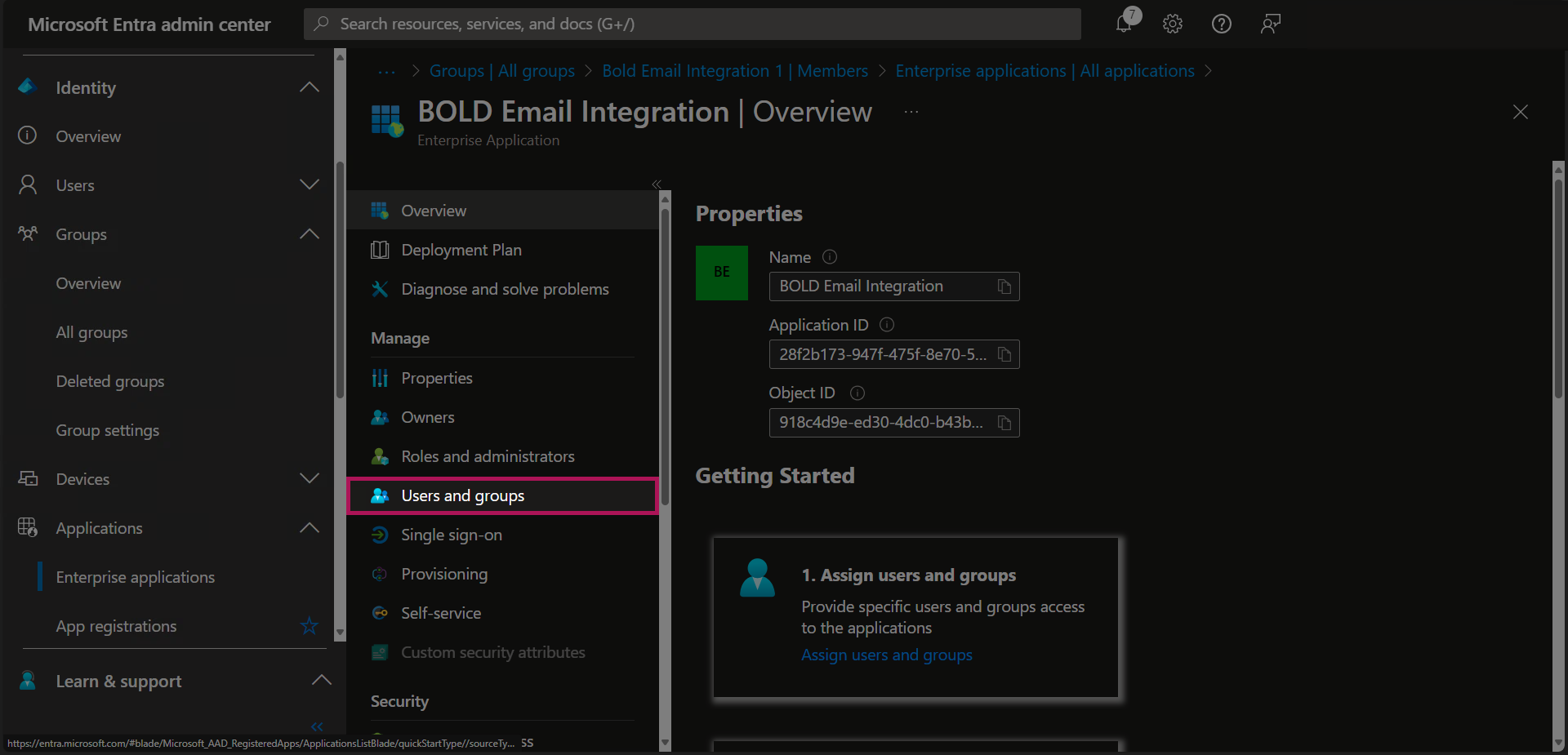Expand the Devices section chevron
Screen dimensions: 1568x755
[x=309, y=479]
